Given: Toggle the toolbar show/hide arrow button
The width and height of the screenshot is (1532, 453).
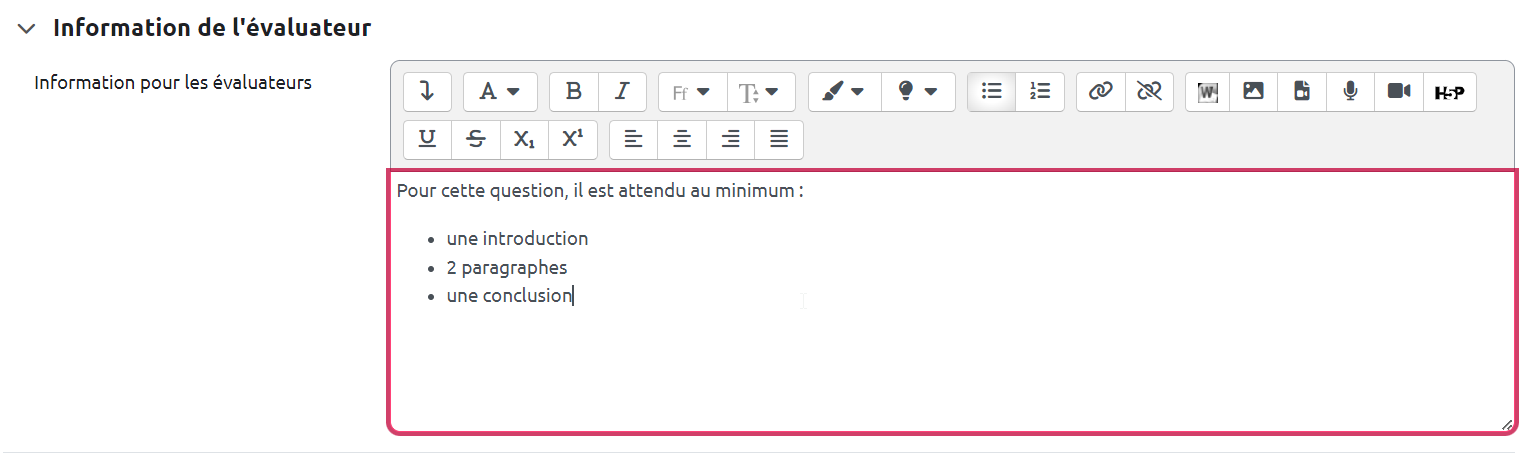Looking at the screenshot, I should [427, 92].
